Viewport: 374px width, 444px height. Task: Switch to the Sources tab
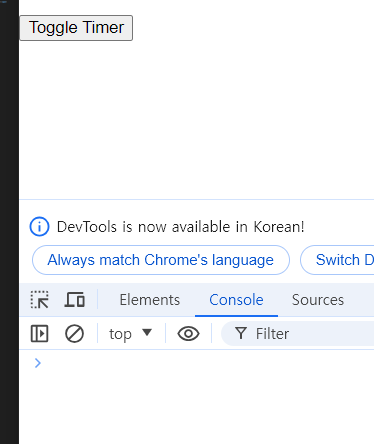318,300
